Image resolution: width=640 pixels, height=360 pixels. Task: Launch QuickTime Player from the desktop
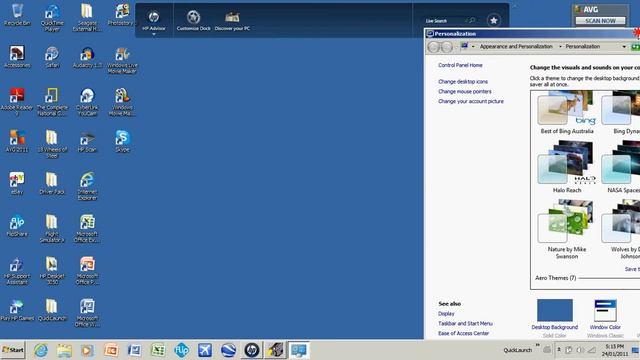[52, 18]
